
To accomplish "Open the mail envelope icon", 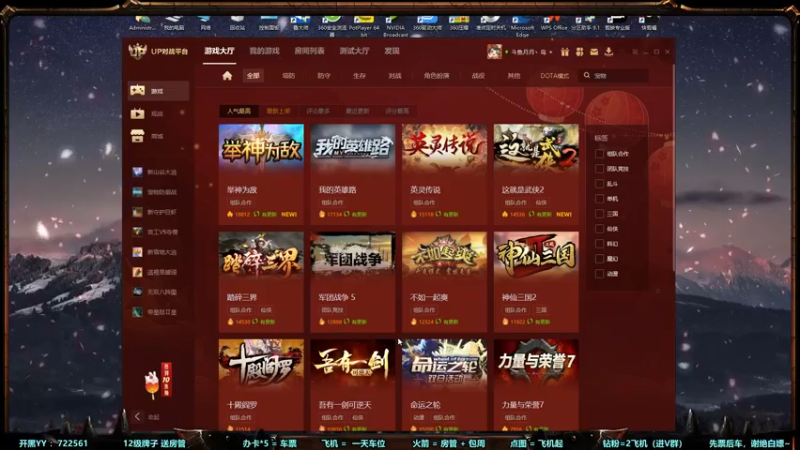I will tap(594, 52).
